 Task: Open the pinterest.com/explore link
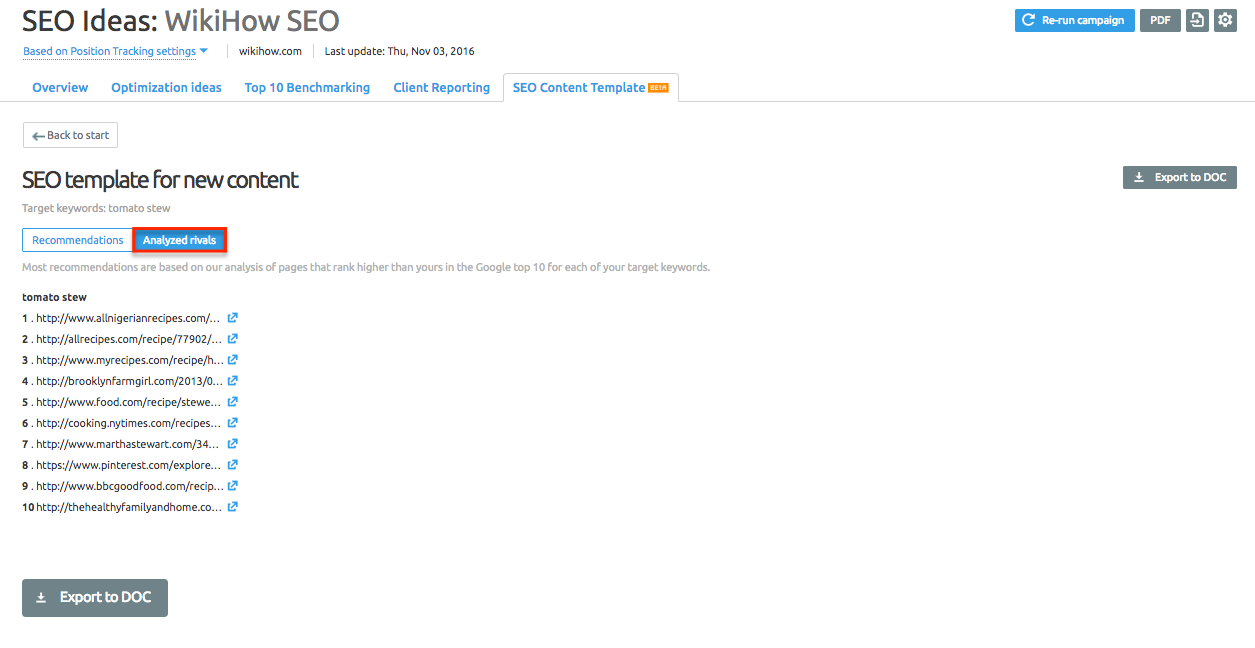point(128,465)
